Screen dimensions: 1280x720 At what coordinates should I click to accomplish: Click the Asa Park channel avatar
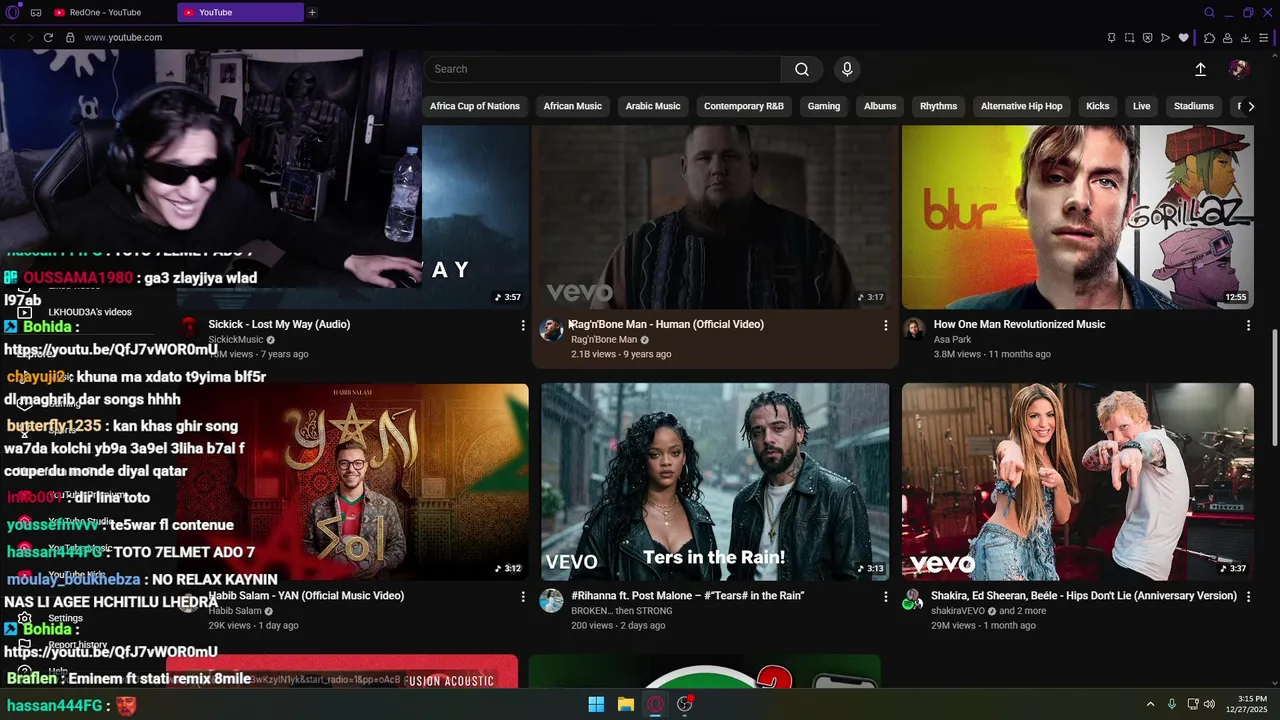(x=914, y=329)
